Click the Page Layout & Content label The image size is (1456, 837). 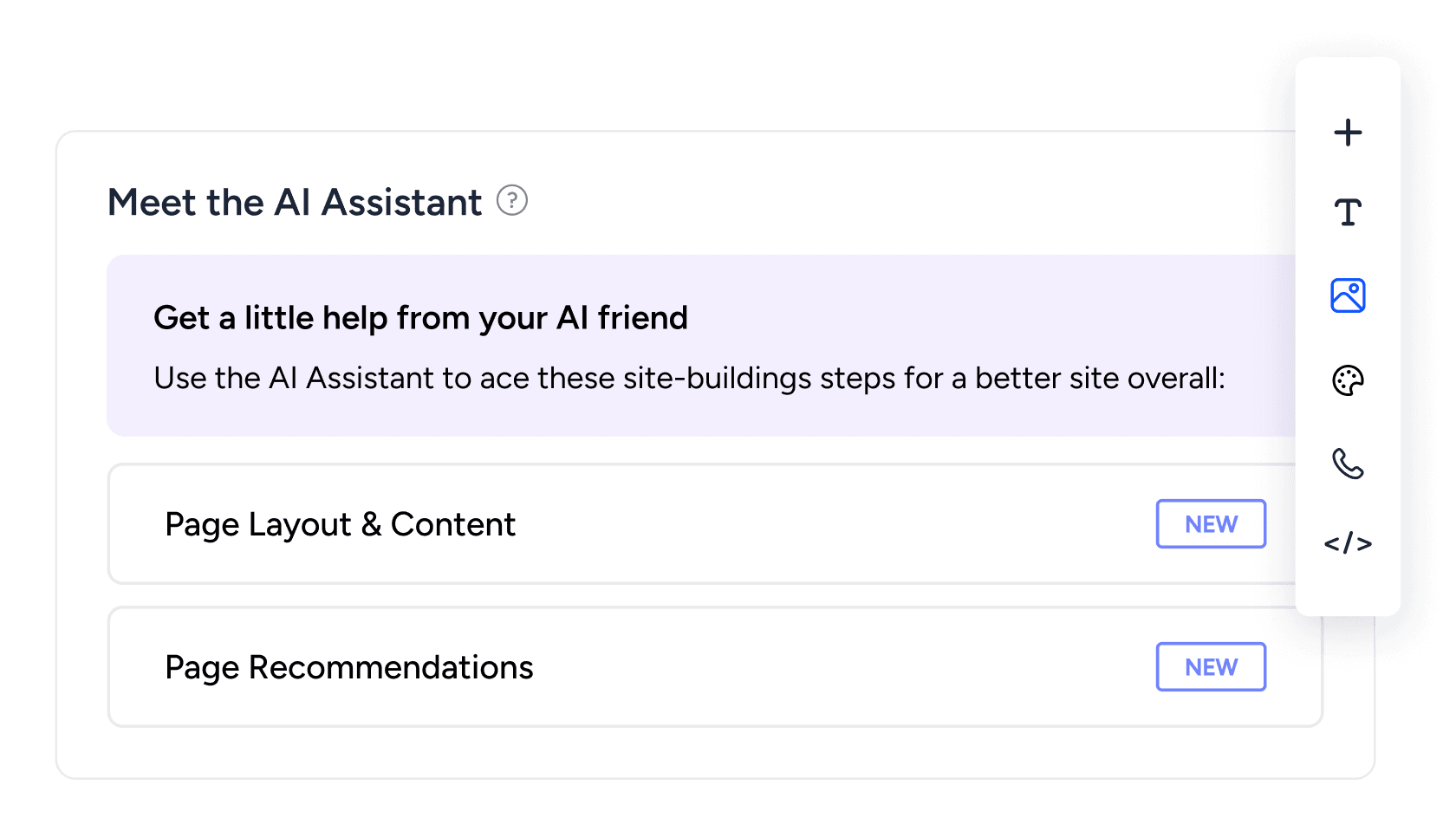pyautogui.click(x=341, y=523)
